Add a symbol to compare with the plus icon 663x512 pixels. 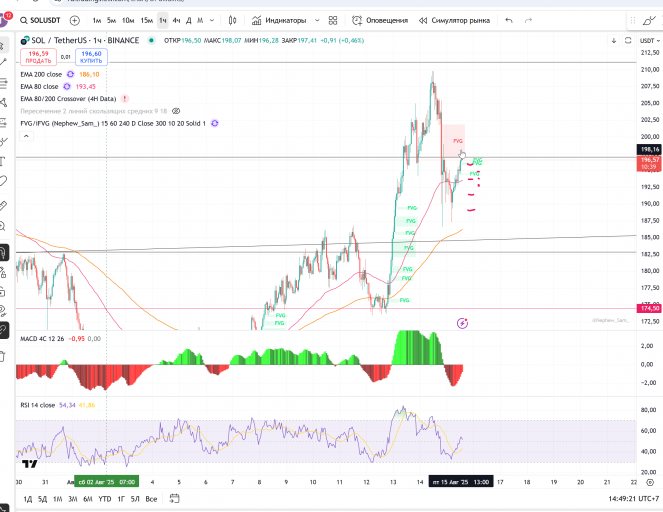click(x=74, y=20)
